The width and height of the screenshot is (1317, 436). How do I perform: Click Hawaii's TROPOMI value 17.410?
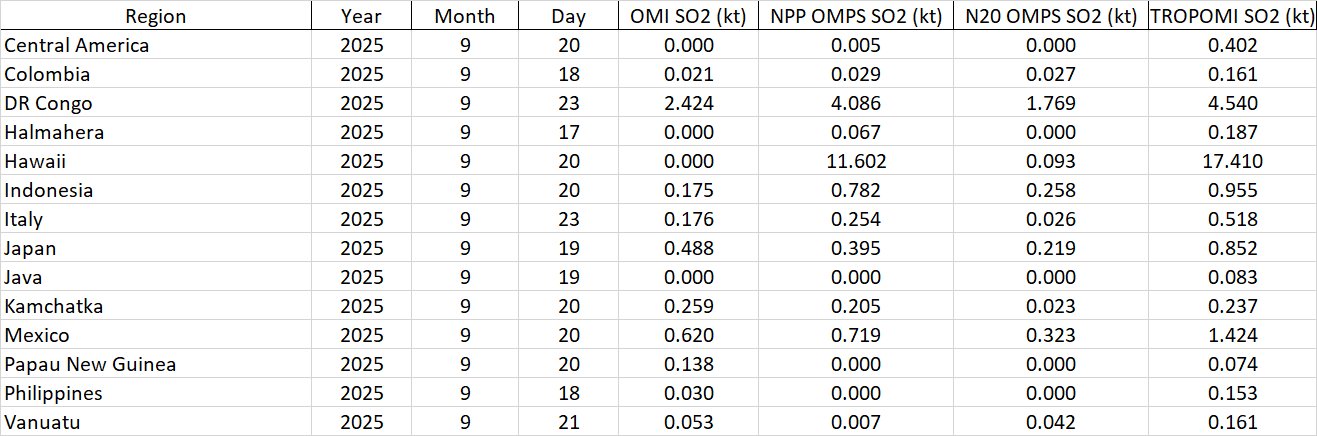tap(1231, 161)
